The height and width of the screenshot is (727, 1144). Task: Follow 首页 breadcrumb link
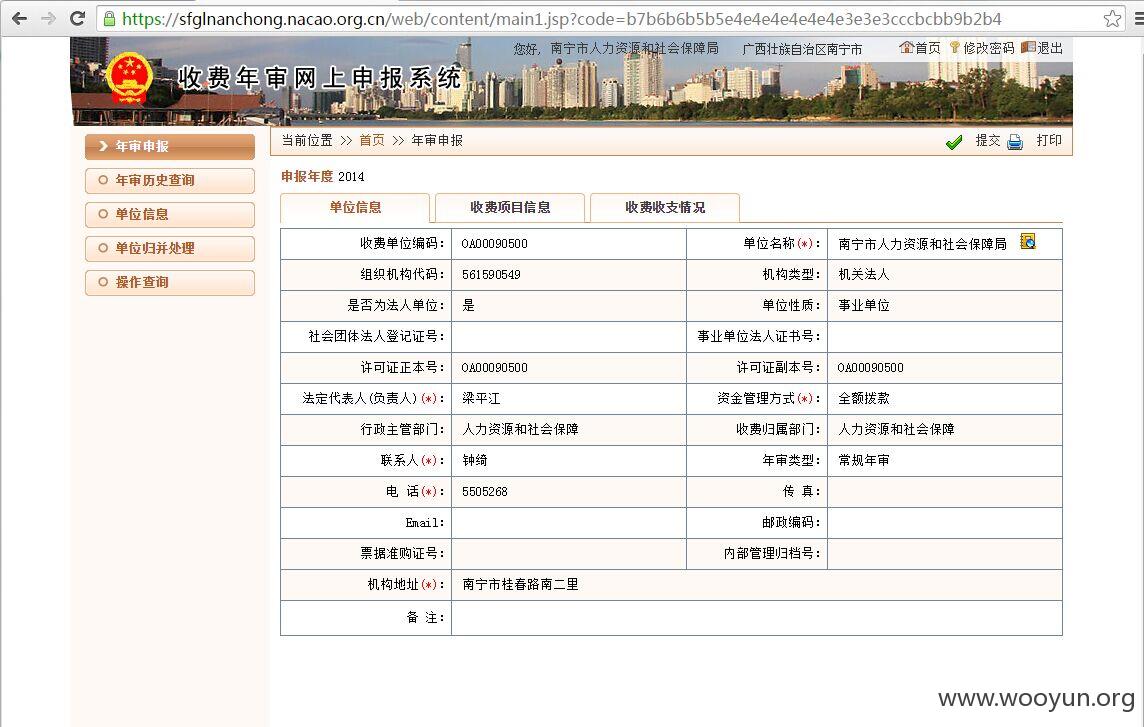pos(372,140)
